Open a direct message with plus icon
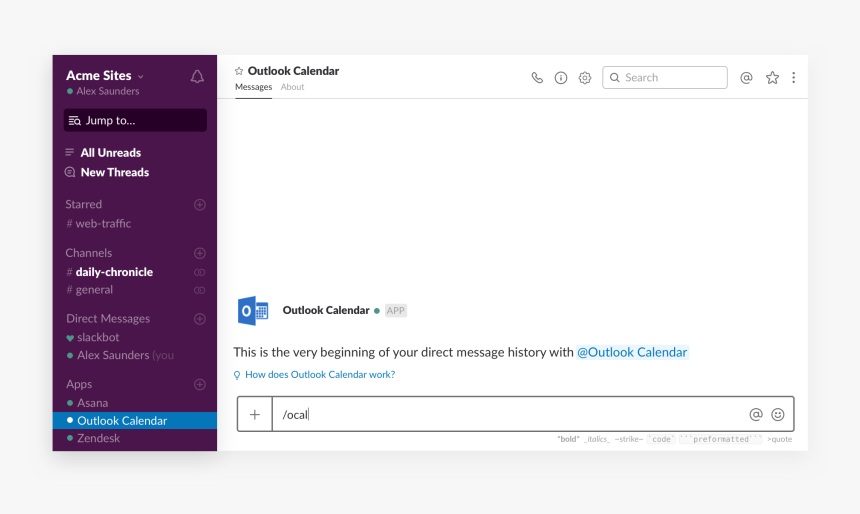The height and width of the screenshot is (514, 860). [x=200, y=319]
